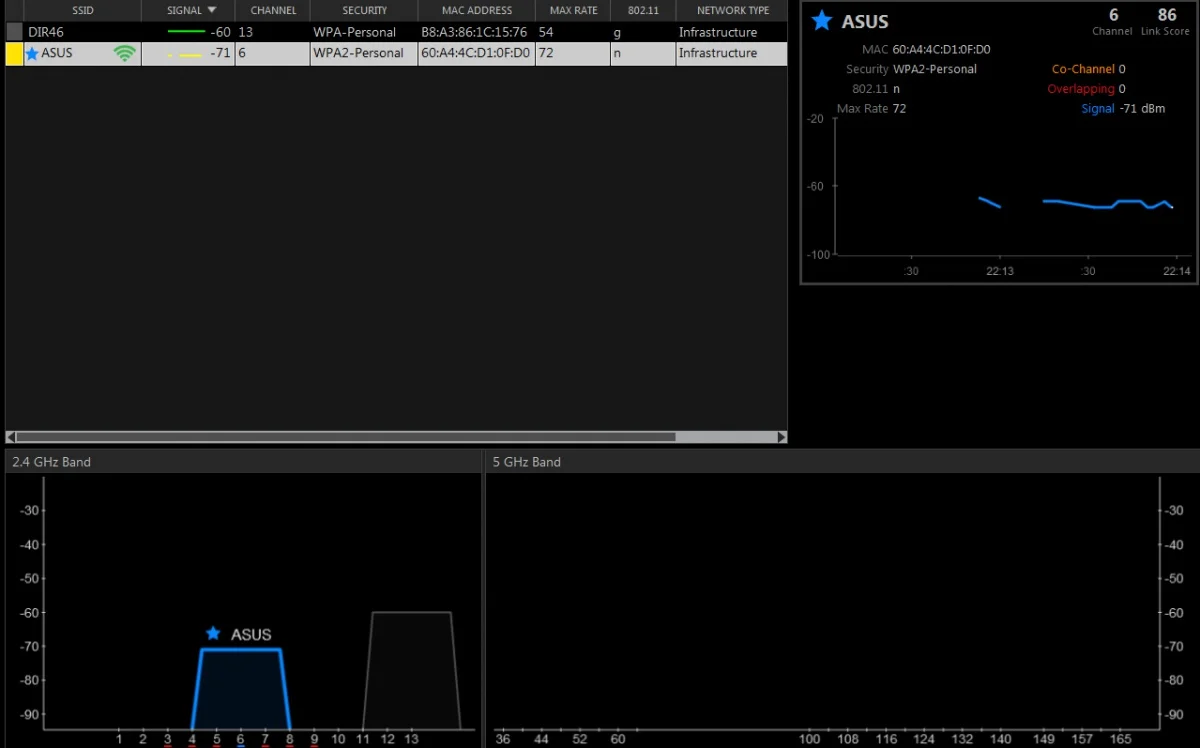Click the gray color swatch of the DIR46 row
The height and width of the screenshot is (748, 1200).
tap(14, 32)
